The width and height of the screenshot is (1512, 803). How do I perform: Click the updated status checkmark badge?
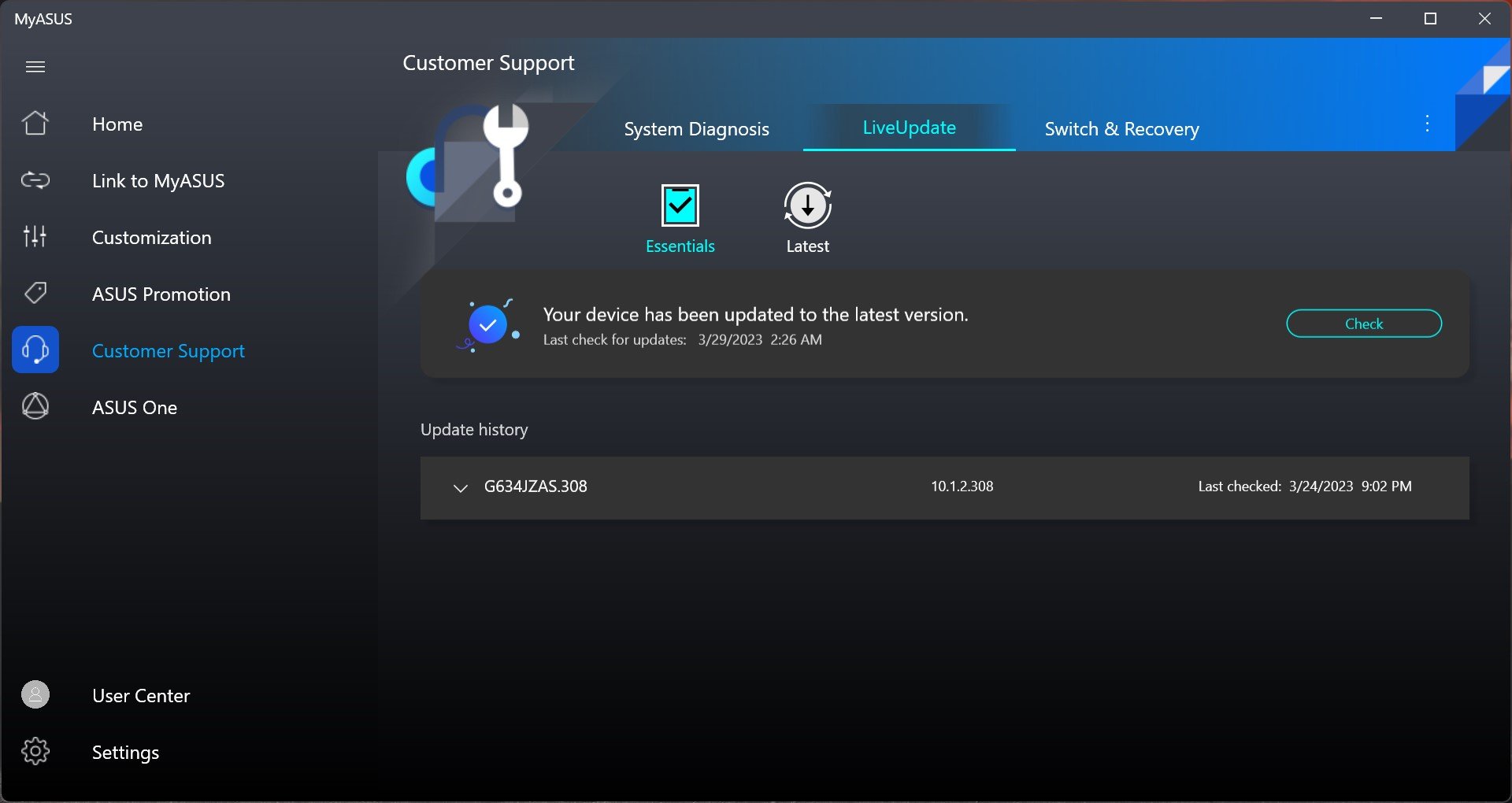click(488, 324)
